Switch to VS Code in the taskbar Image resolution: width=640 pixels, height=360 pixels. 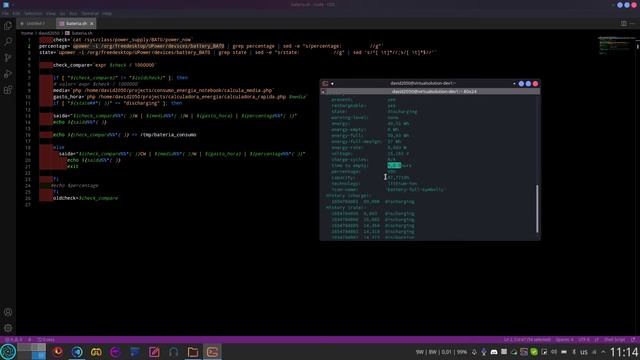[77, 352]
